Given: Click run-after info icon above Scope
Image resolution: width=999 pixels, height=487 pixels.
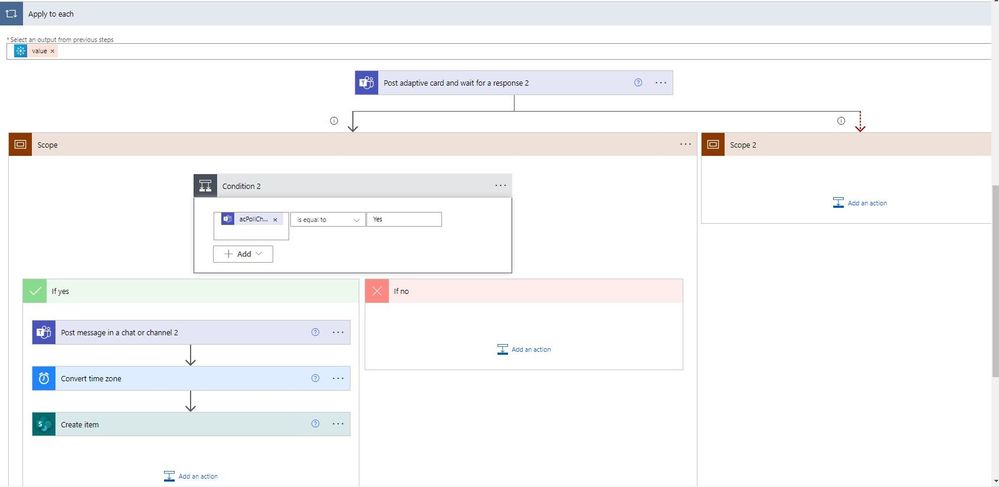Looking at the screenshot, I should point(334,121).
